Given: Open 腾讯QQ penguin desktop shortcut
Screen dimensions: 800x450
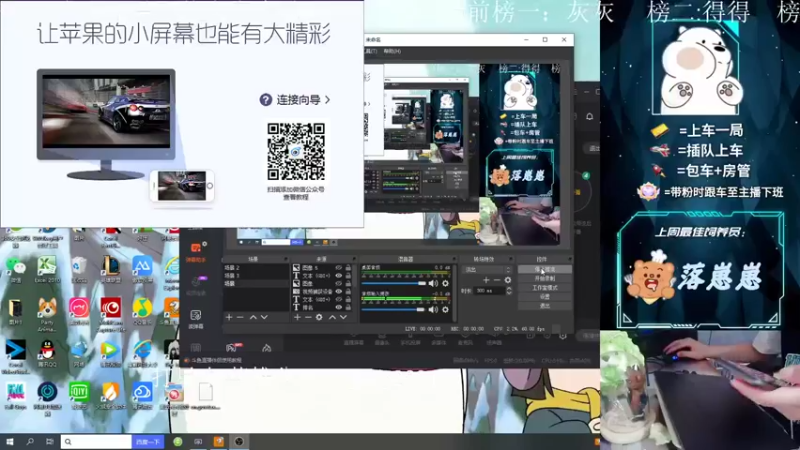Looking at the screenshot, I should point(47,354).
